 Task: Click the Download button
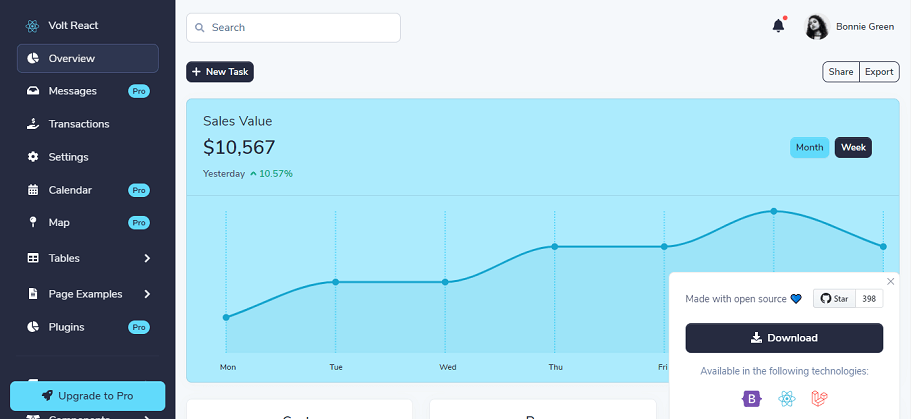click(784, 338)
